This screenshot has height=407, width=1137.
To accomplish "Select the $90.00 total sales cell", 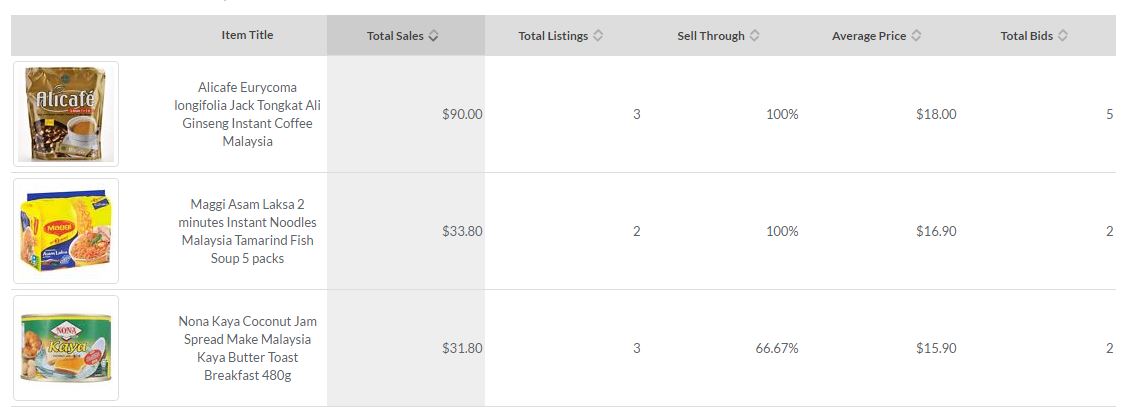I will (462, 114).
